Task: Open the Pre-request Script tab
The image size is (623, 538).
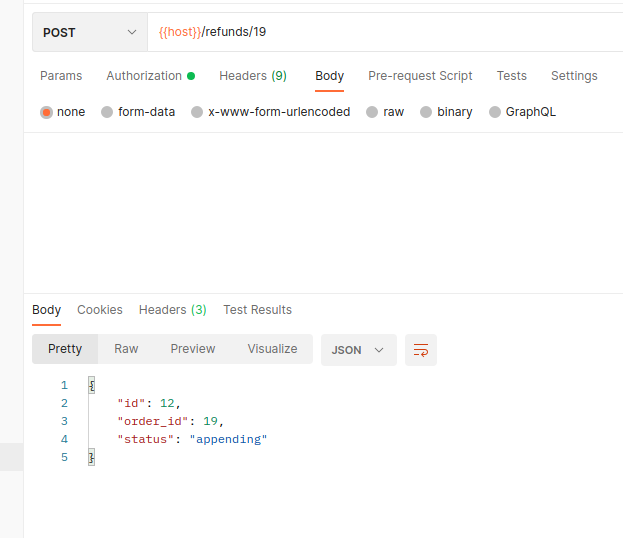Action: pos(420,75)
